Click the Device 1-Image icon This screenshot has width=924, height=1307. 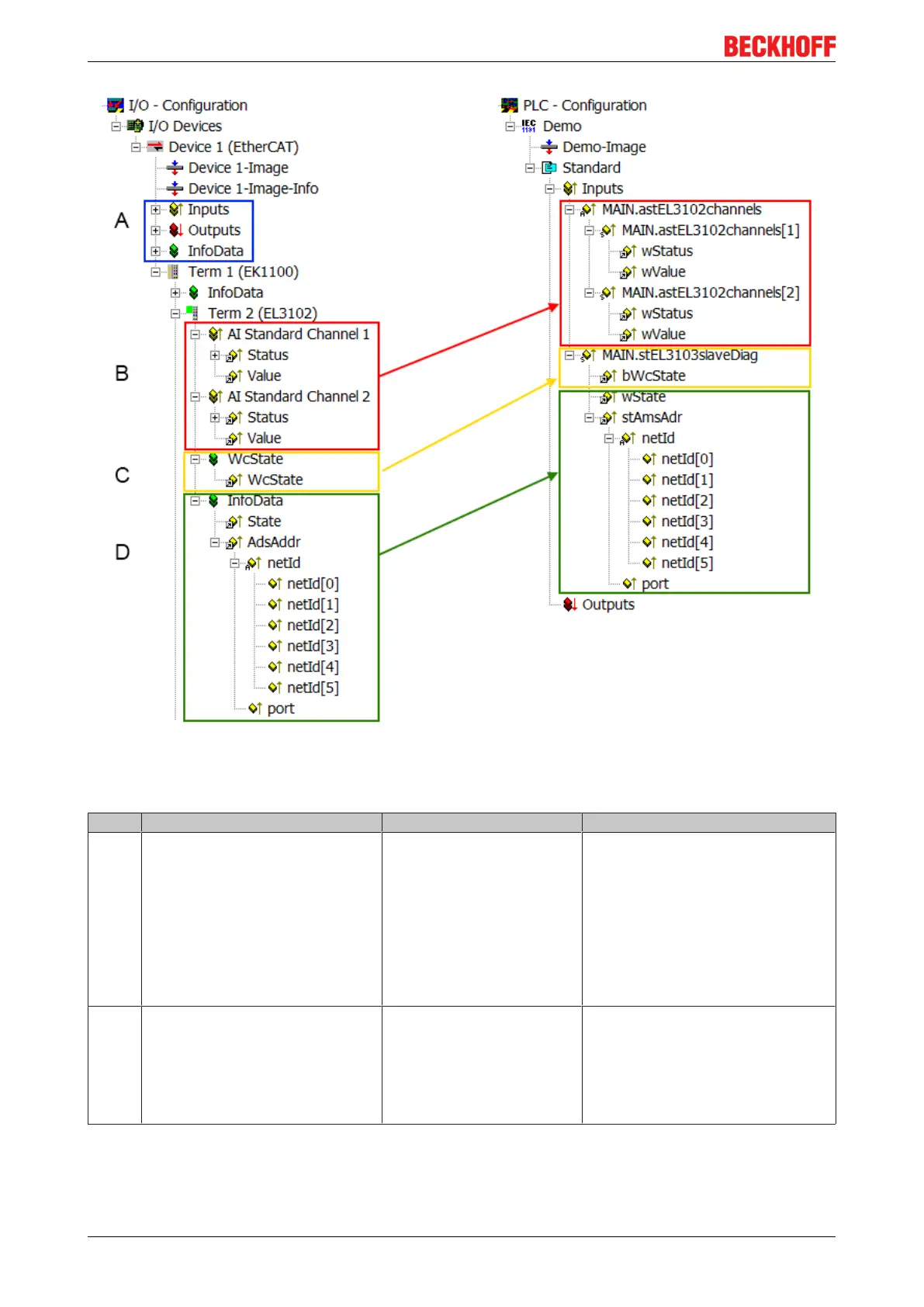click(x=175, y=168)
